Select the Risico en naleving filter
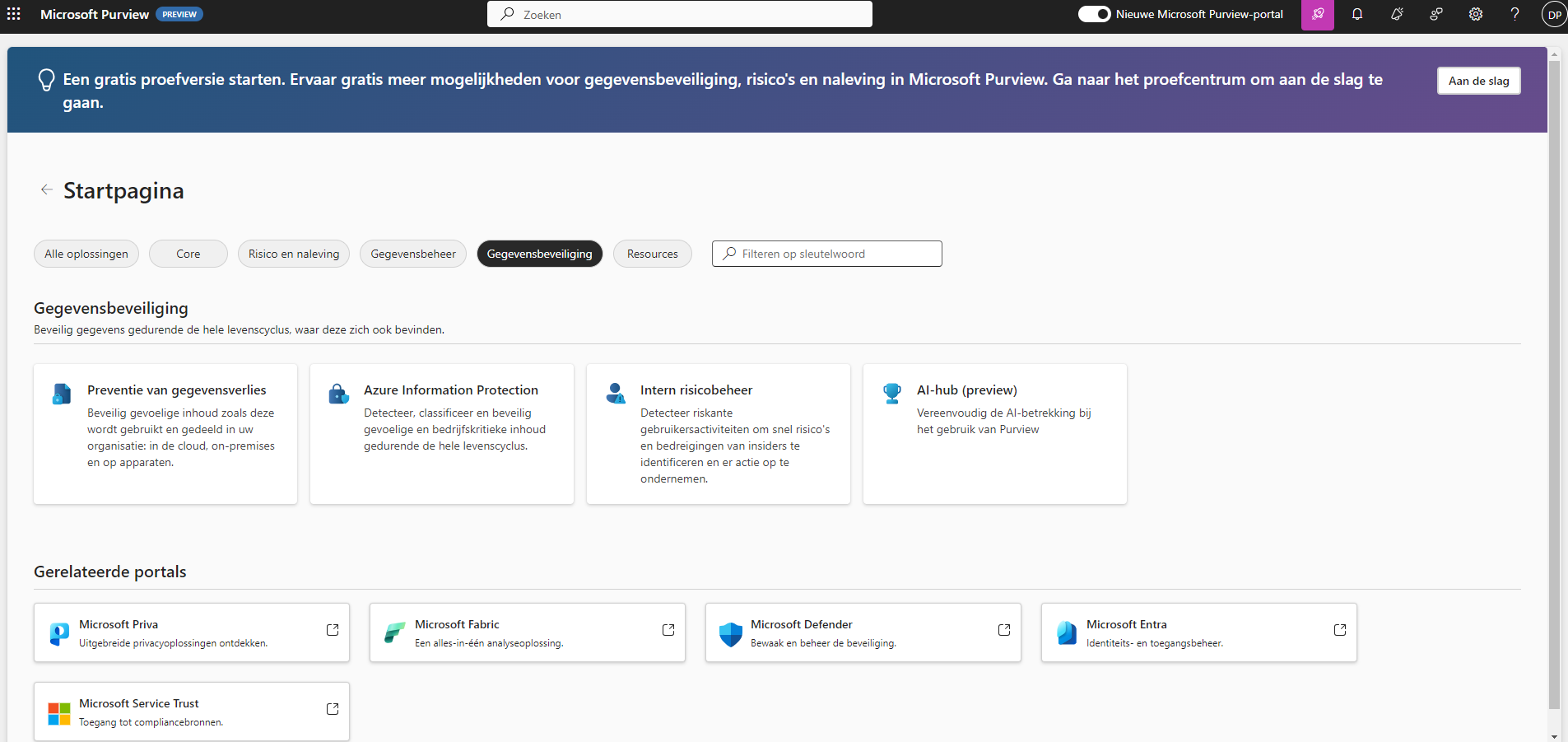Viewport: 1568px width, 742px height. click(x=293, y=253)
